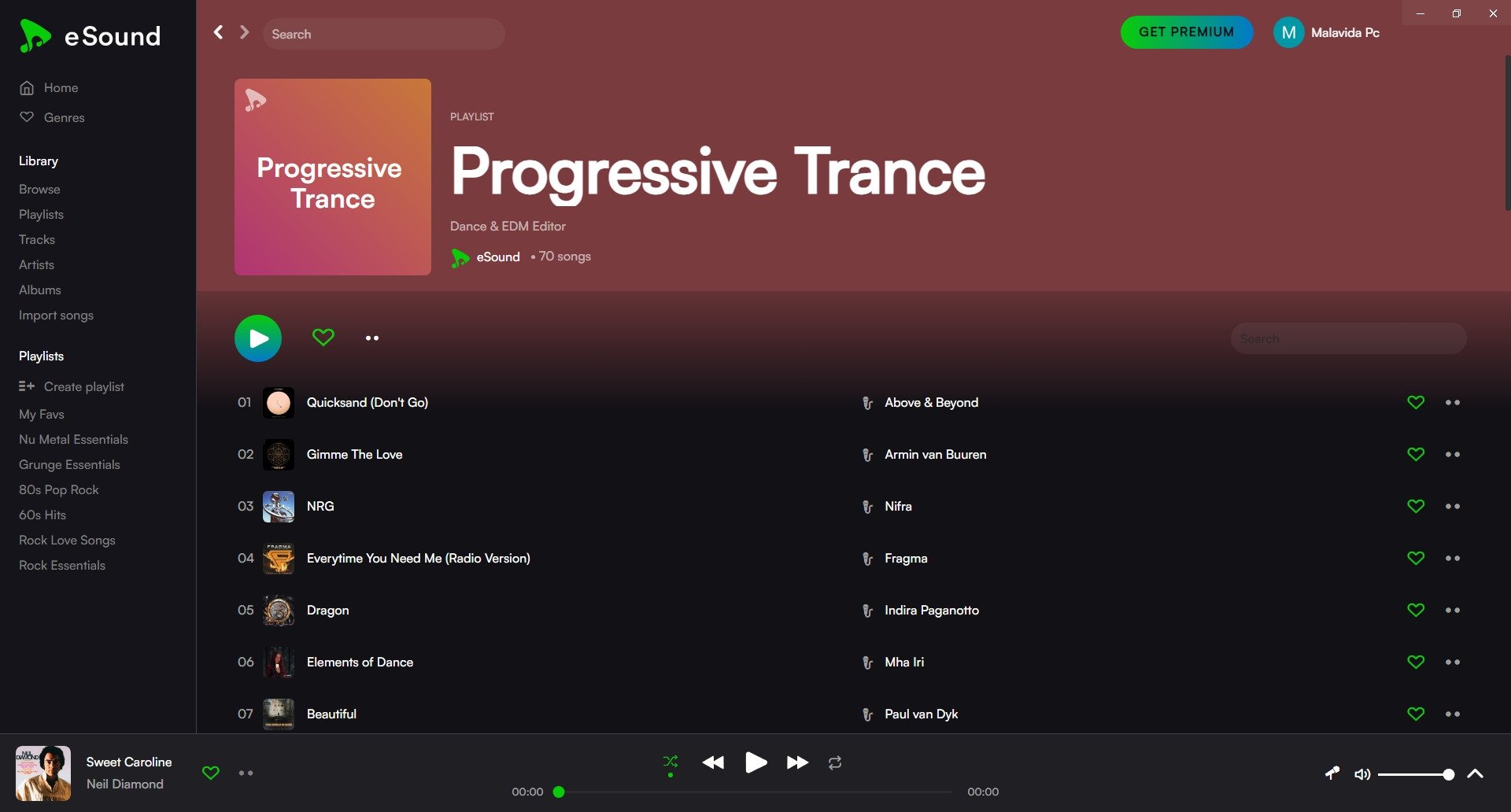Open the Malavida Pc profile avatar
This screenshot has height=812, width=1511.
(1288, 32)
